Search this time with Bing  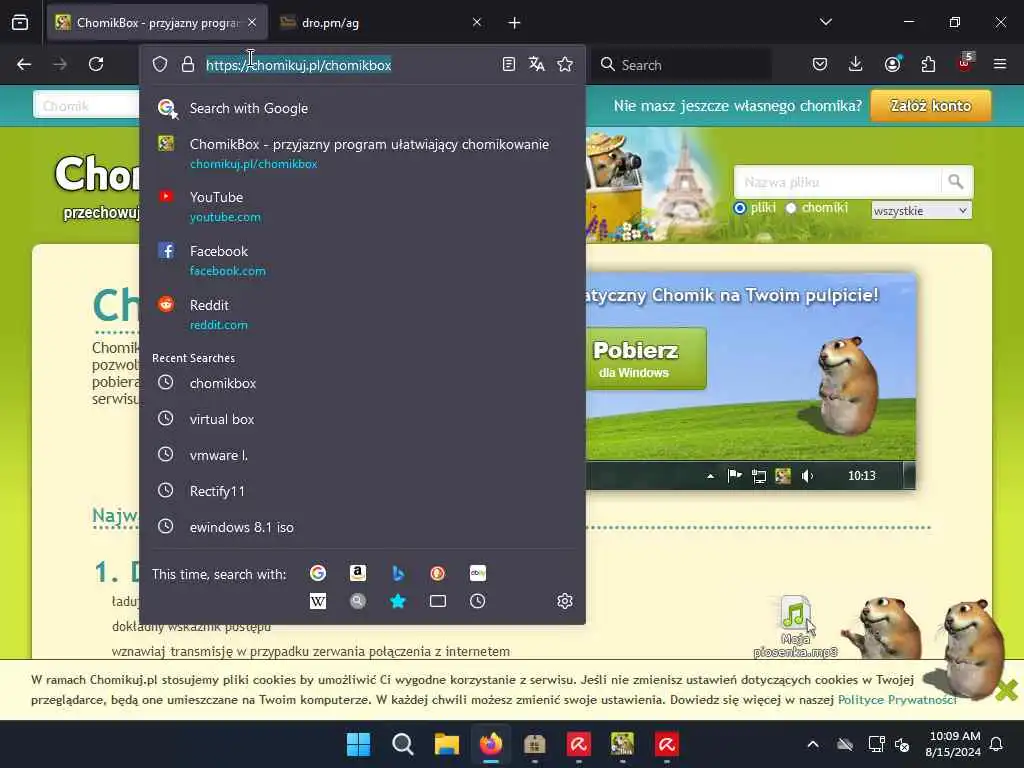point(398,573)
